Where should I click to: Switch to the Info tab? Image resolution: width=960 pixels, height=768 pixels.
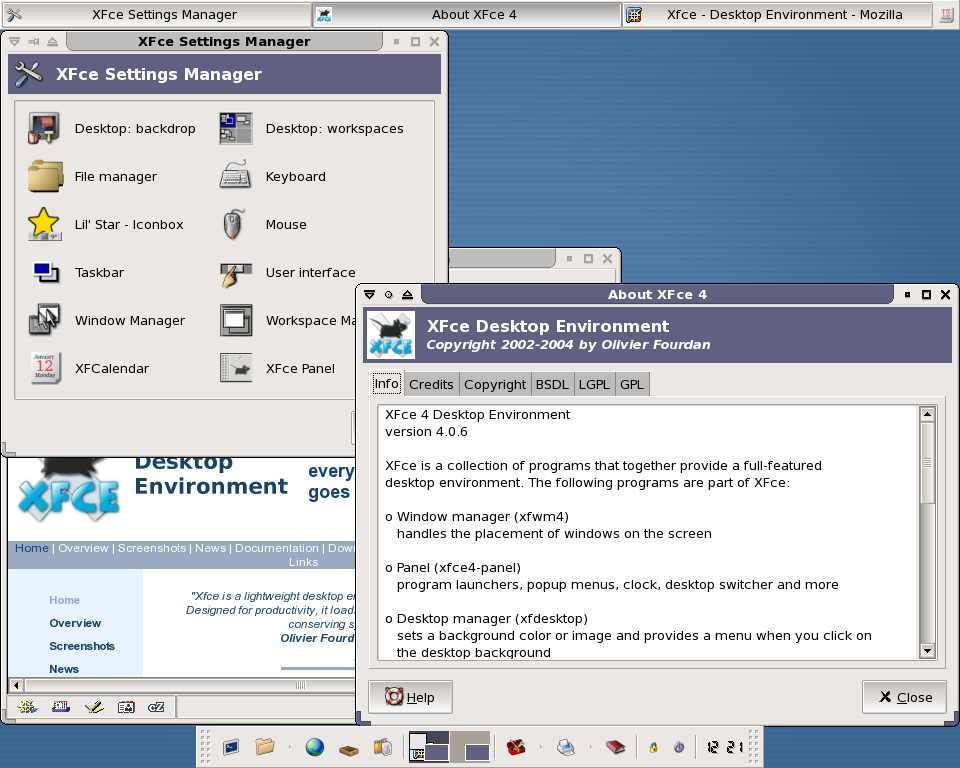pyautogui.click(x=386, y=383)
